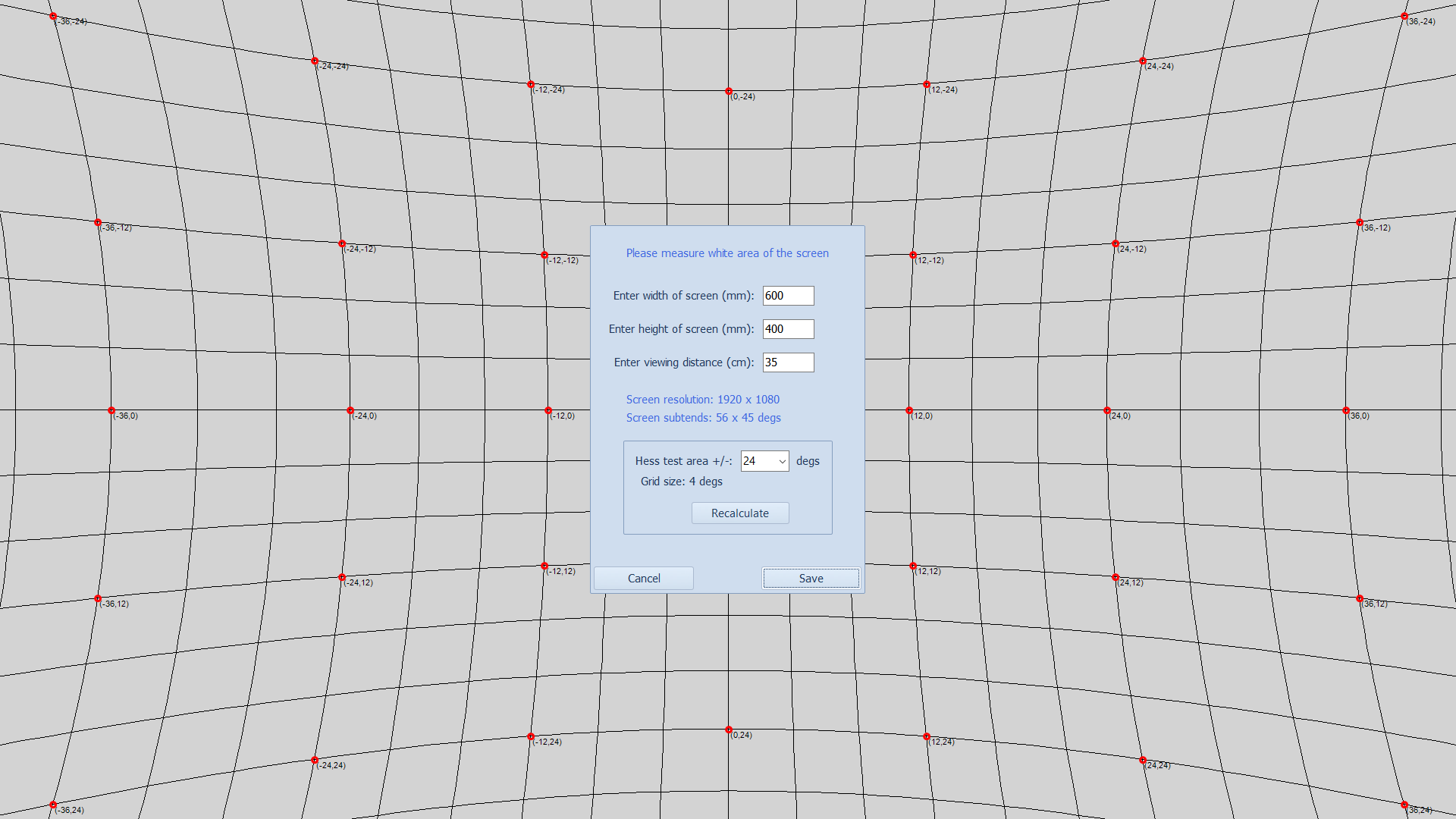Open the Hess test area degrees dropdown
The height and width of the screenshot is (819, 1456).
coord(764,461)
